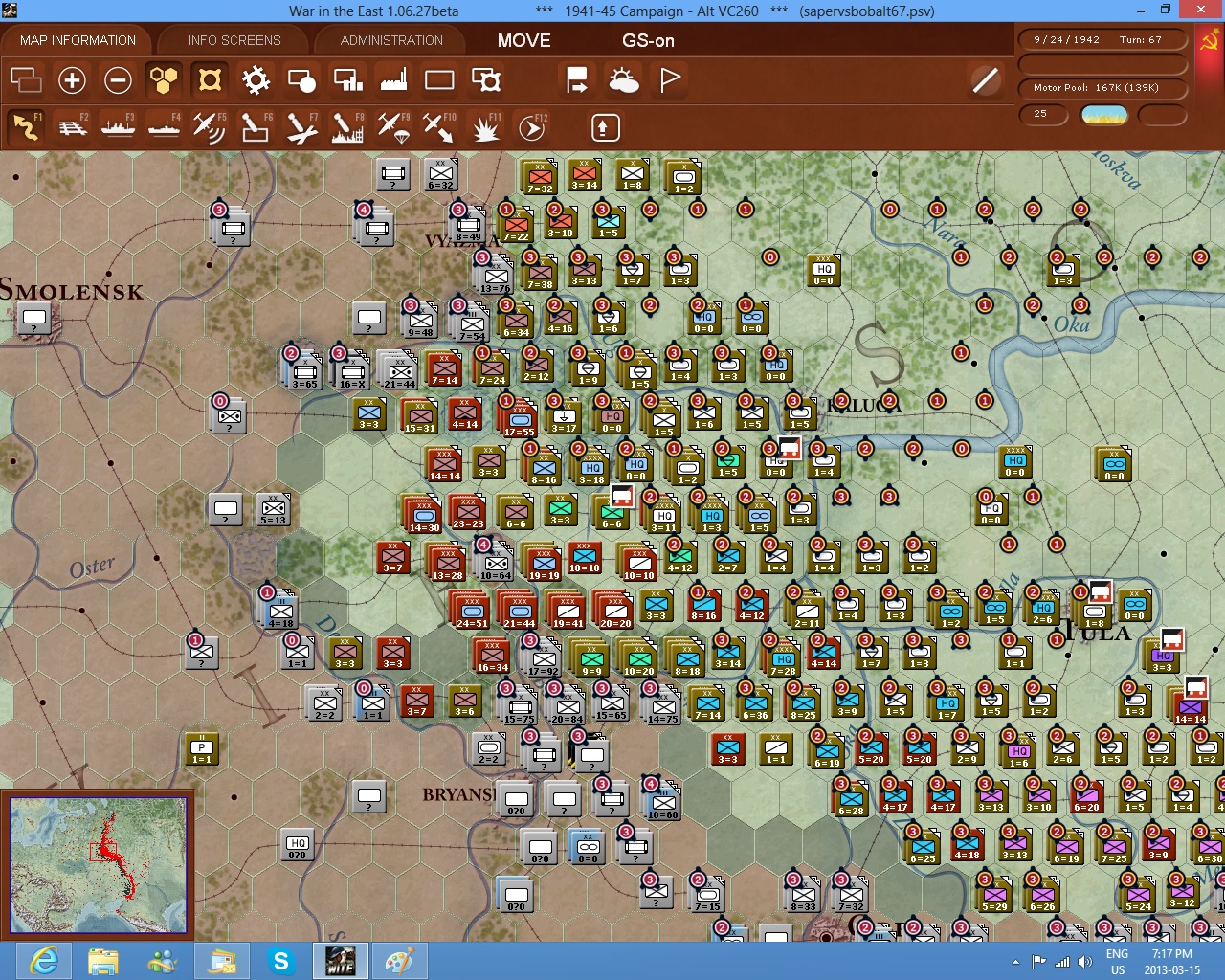Image resolution: width=1225 pixels, height=980 pixels.
Task: Click the rectangle-with-bars toolbar icon
Action: pyautogui.click(x=347, y=79)
